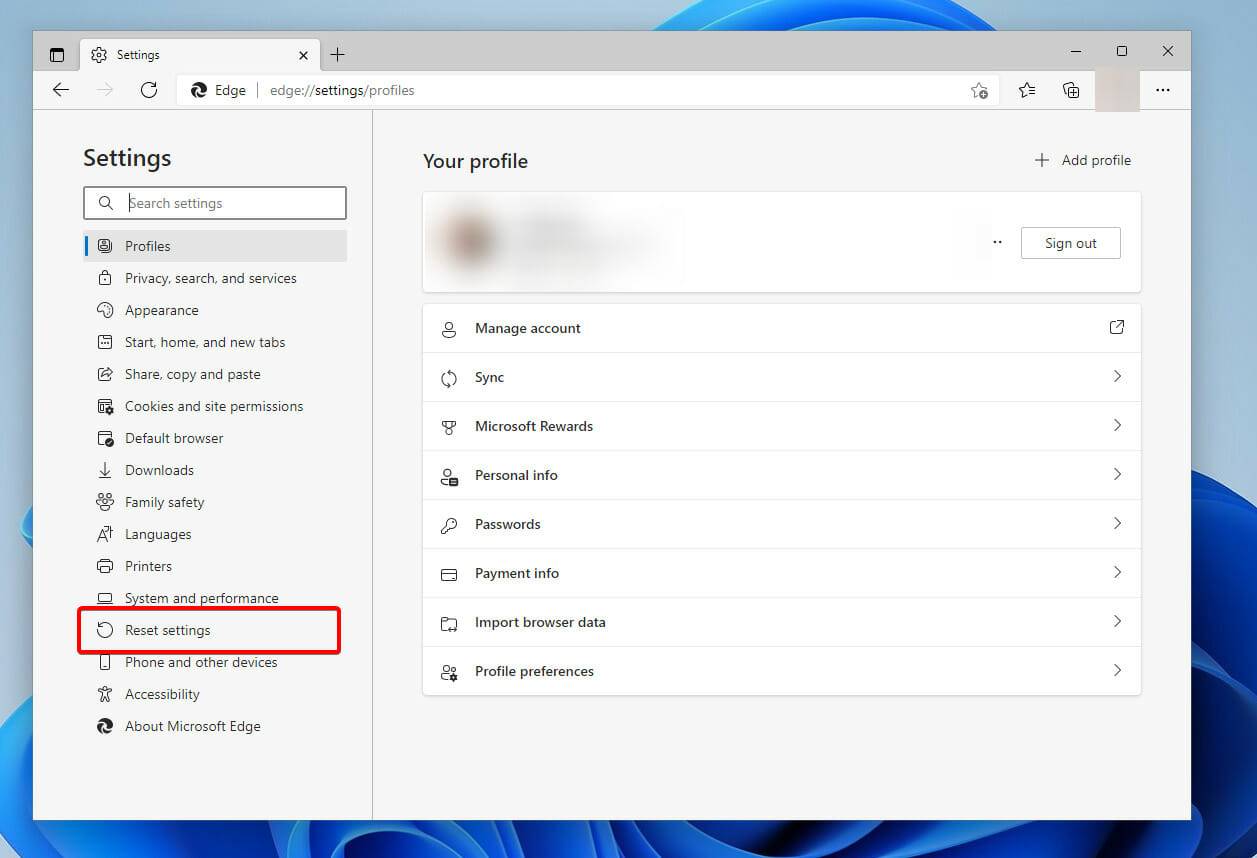Click the Manage account person icon
1257x858 pixels.
pos(449,329)
